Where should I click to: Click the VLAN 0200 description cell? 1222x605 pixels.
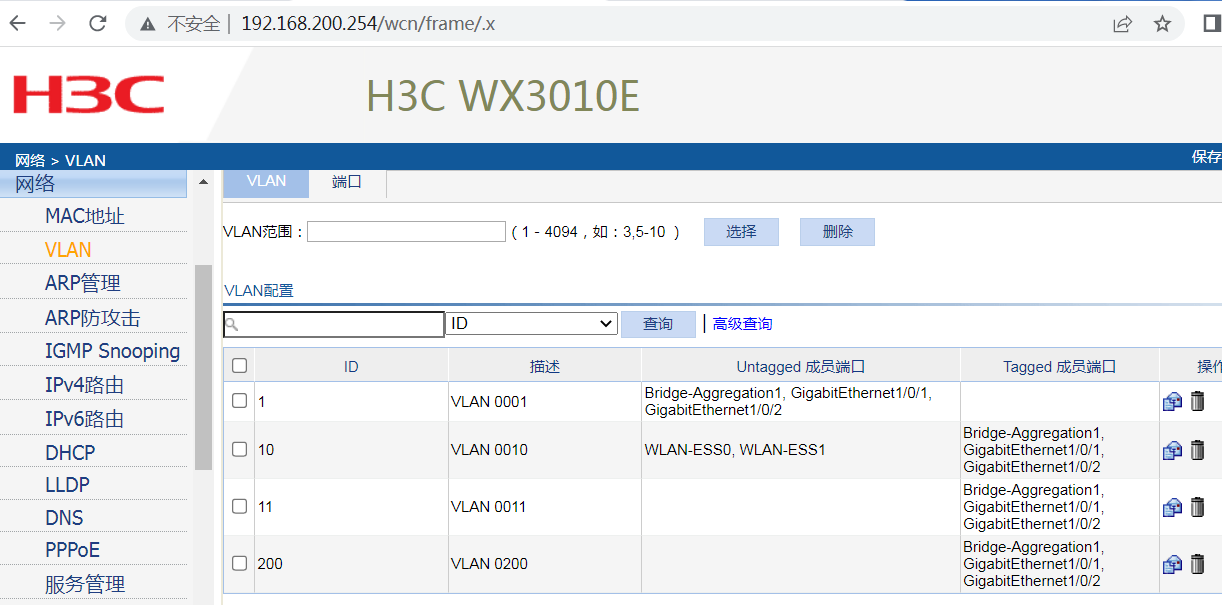point(545,564)
